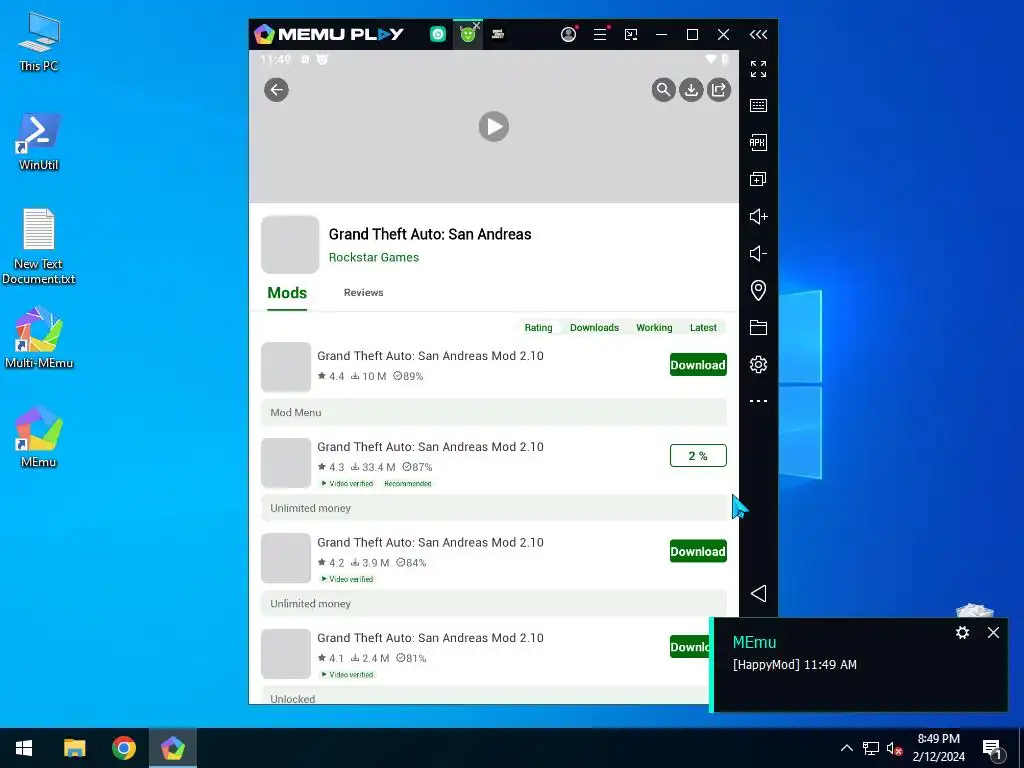Screen dimensions: 1024x768
Task: Select the mod title with 87% working rate
Action: pyautogui.click(x=430, y=447)
